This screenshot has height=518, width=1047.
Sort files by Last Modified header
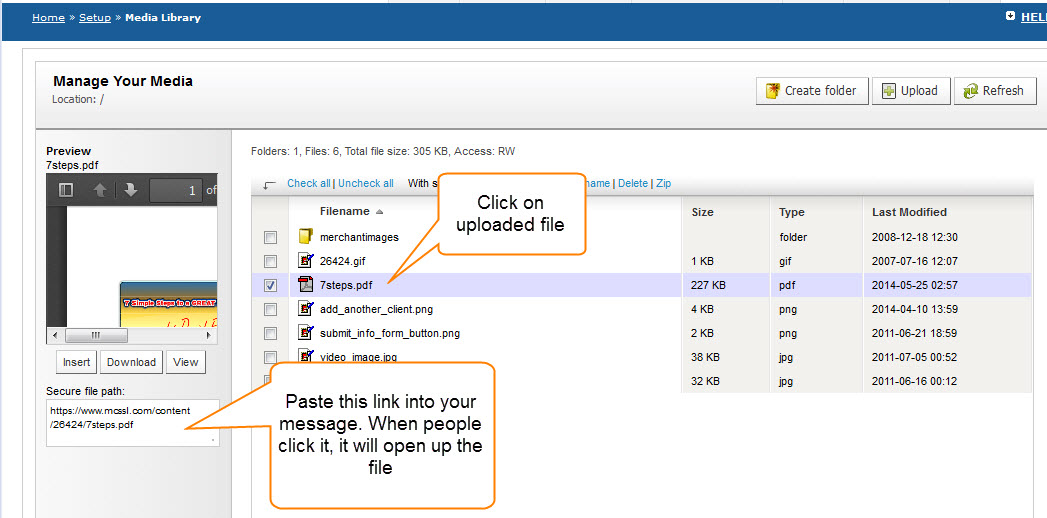click(x=908, y=212)
